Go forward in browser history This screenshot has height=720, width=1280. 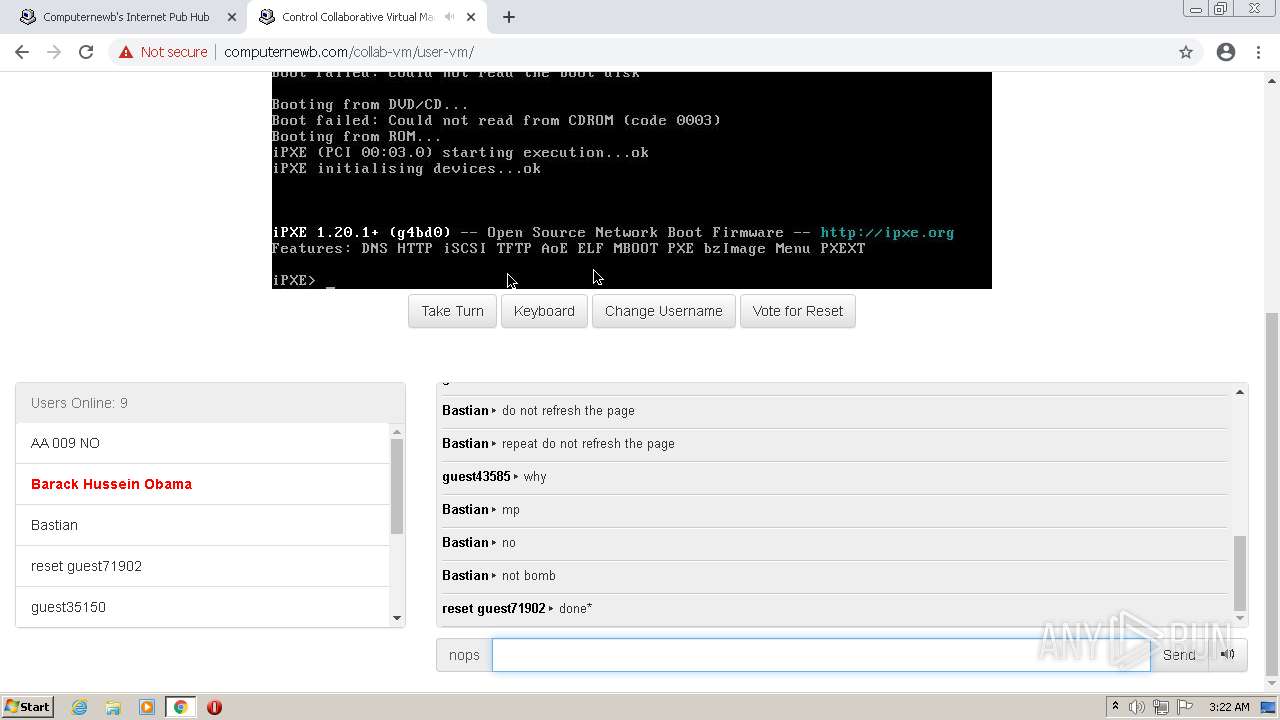[x=54, y=52]
